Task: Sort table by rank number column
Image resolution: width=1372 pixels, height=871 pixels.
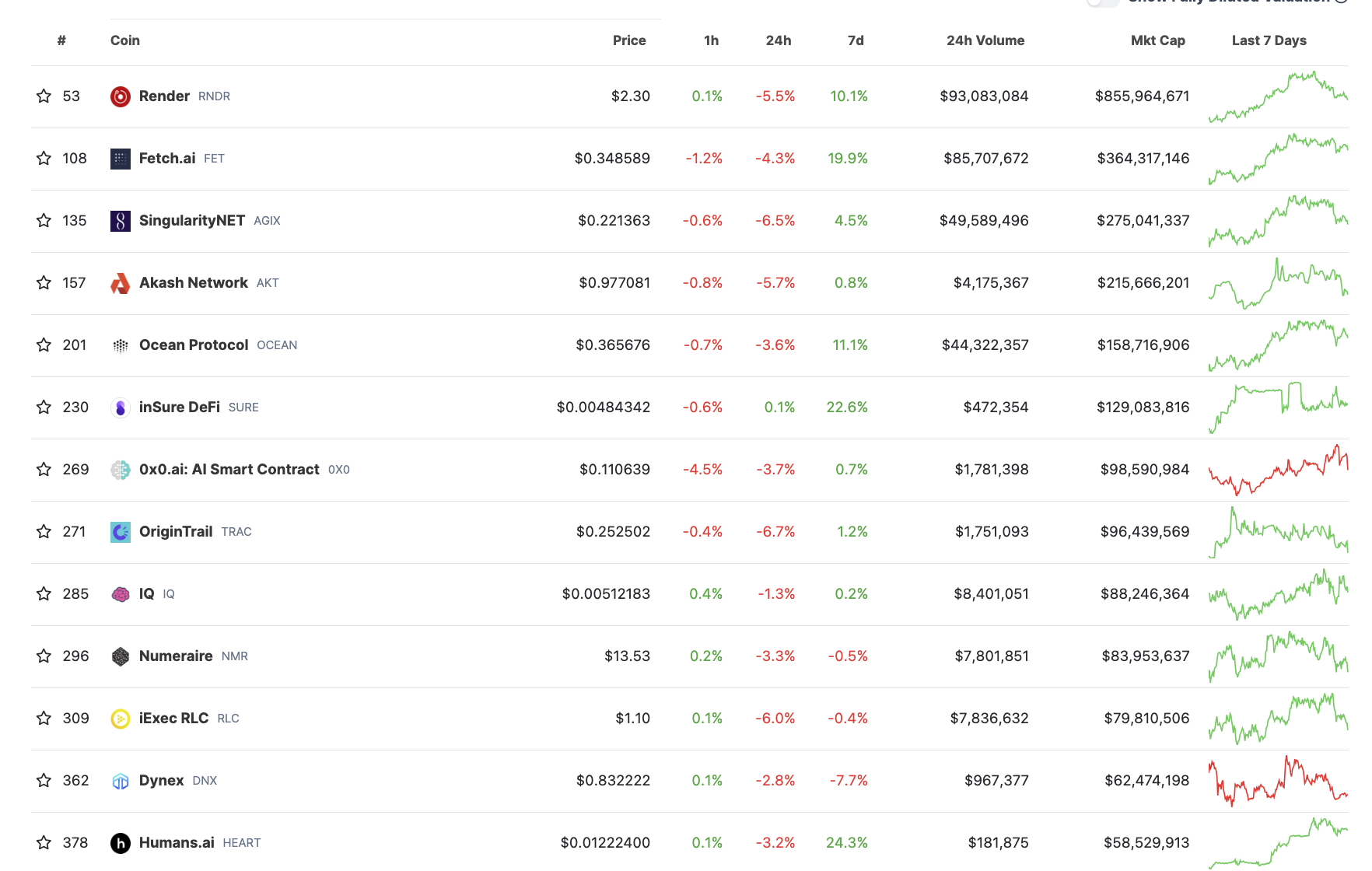Action: (61, 40)
